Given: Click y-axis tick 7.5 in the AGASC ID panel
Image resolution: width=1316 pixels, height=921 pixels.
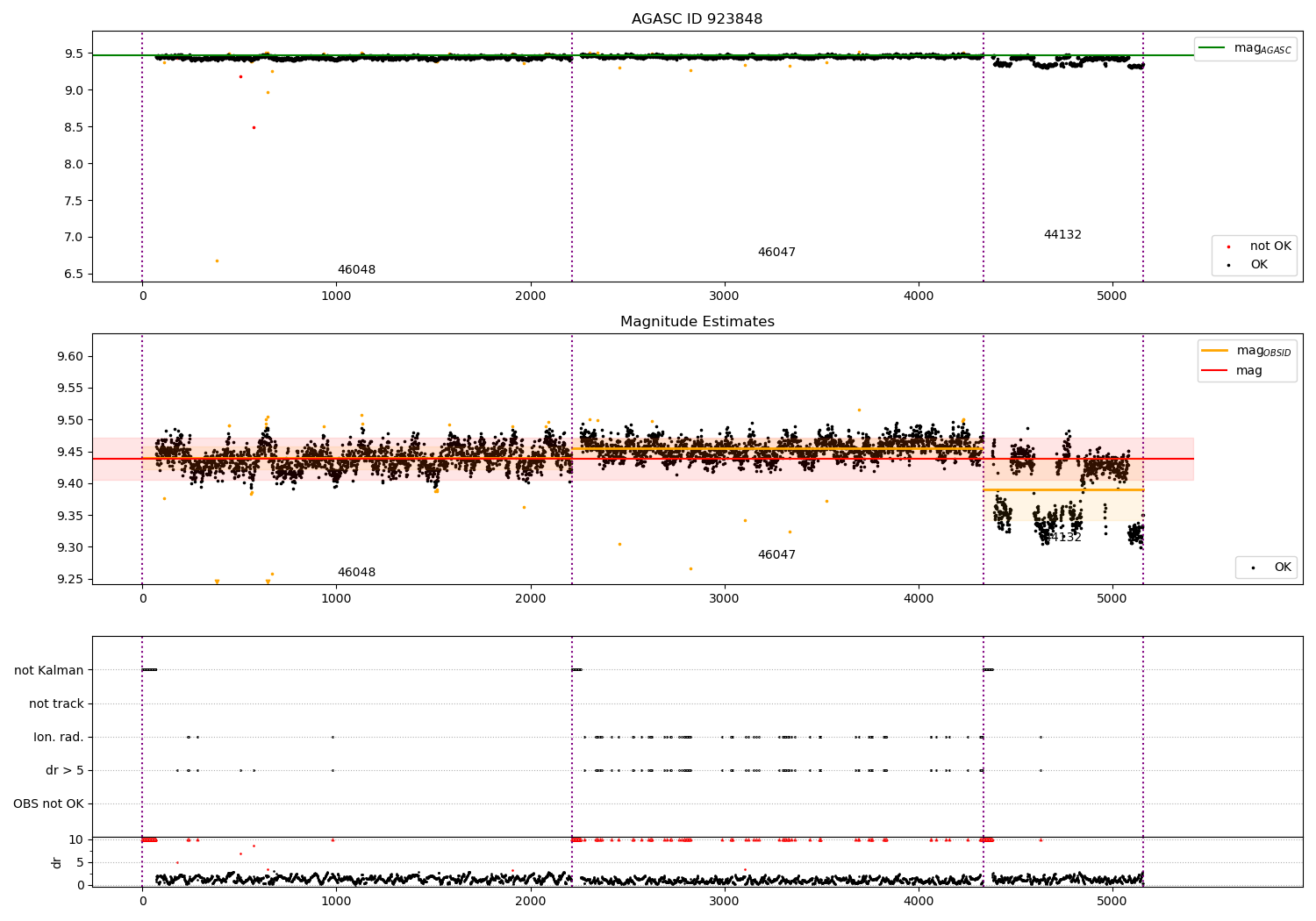Looking at the screenshot, I should 75,201.
